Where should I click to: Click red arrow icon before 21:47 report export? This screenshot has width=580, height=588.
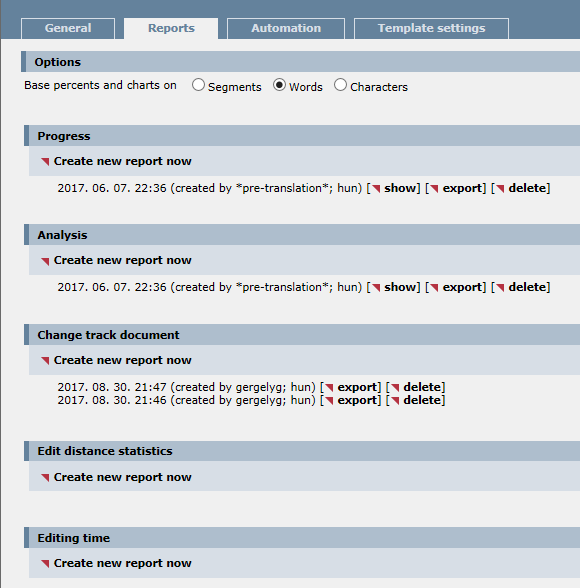pyautogui.click(x=329, y=388)
